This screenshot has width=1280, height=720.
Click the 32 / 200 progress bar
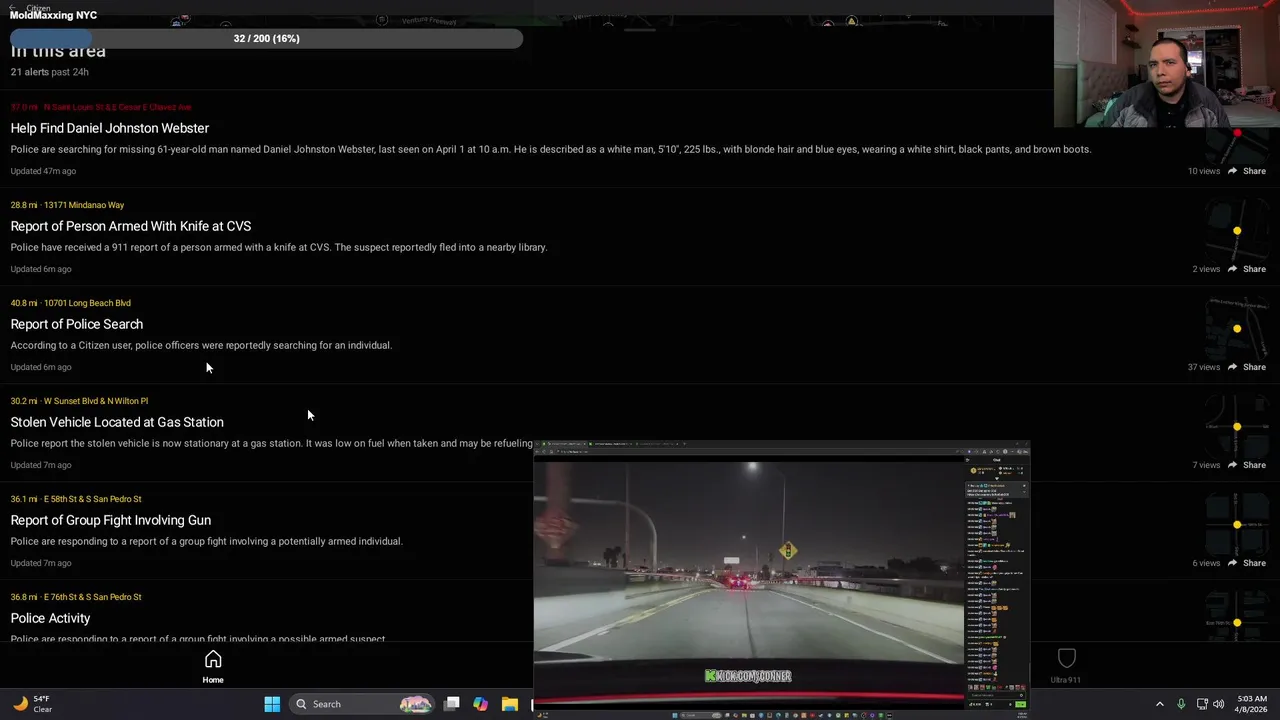(x=266, y=38)
